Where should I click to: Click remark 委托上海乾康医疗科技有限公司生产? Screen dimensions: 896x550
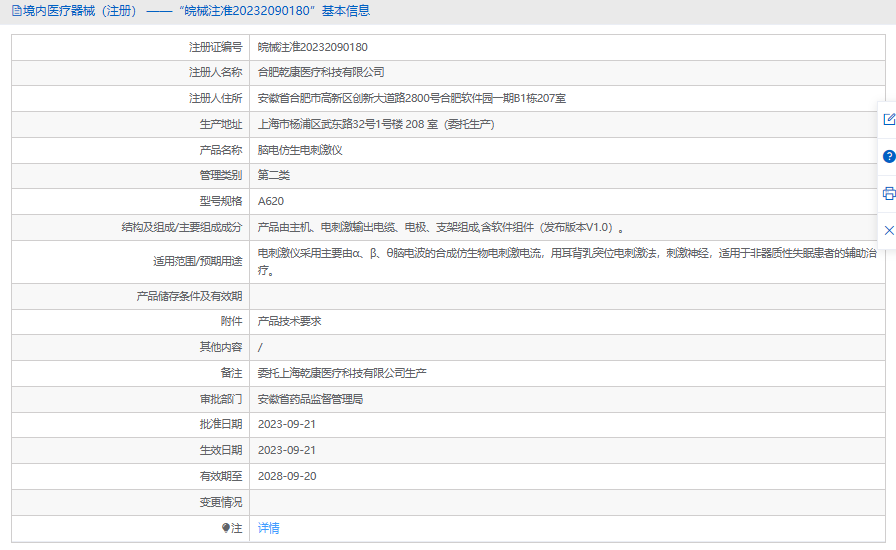tap(342, 373)
